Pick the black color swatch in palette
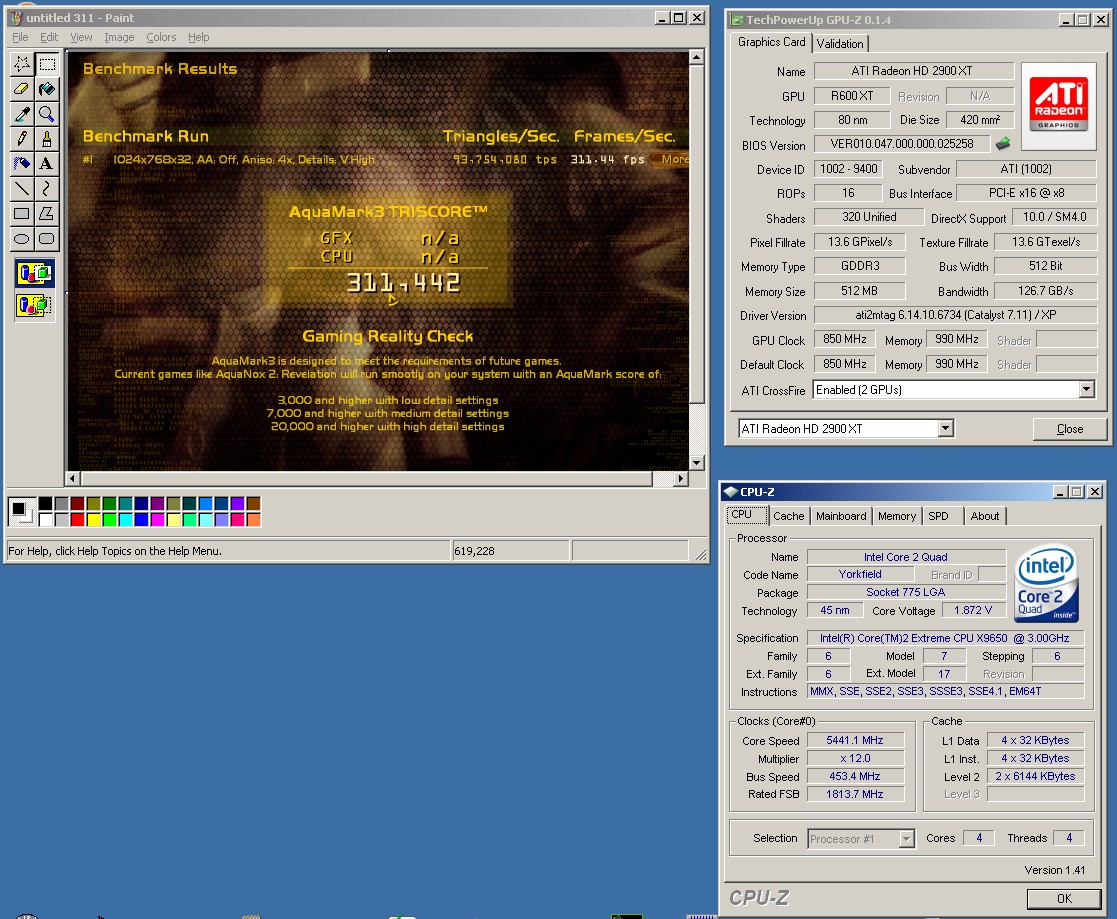 pyautogui.click(x=46, y=504)
